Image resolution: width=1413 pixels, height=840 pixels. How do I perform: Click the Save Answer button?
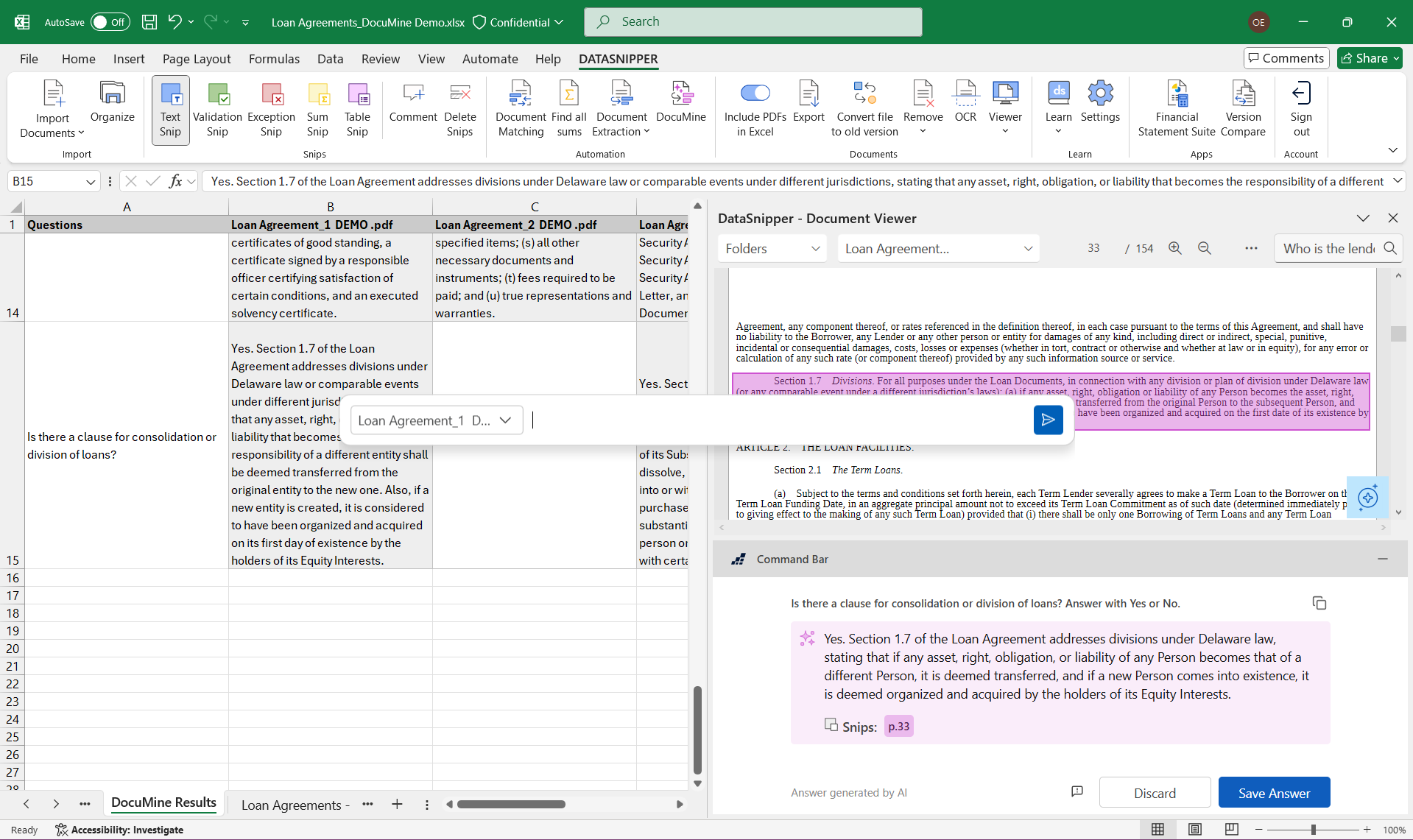point(1273,793)
